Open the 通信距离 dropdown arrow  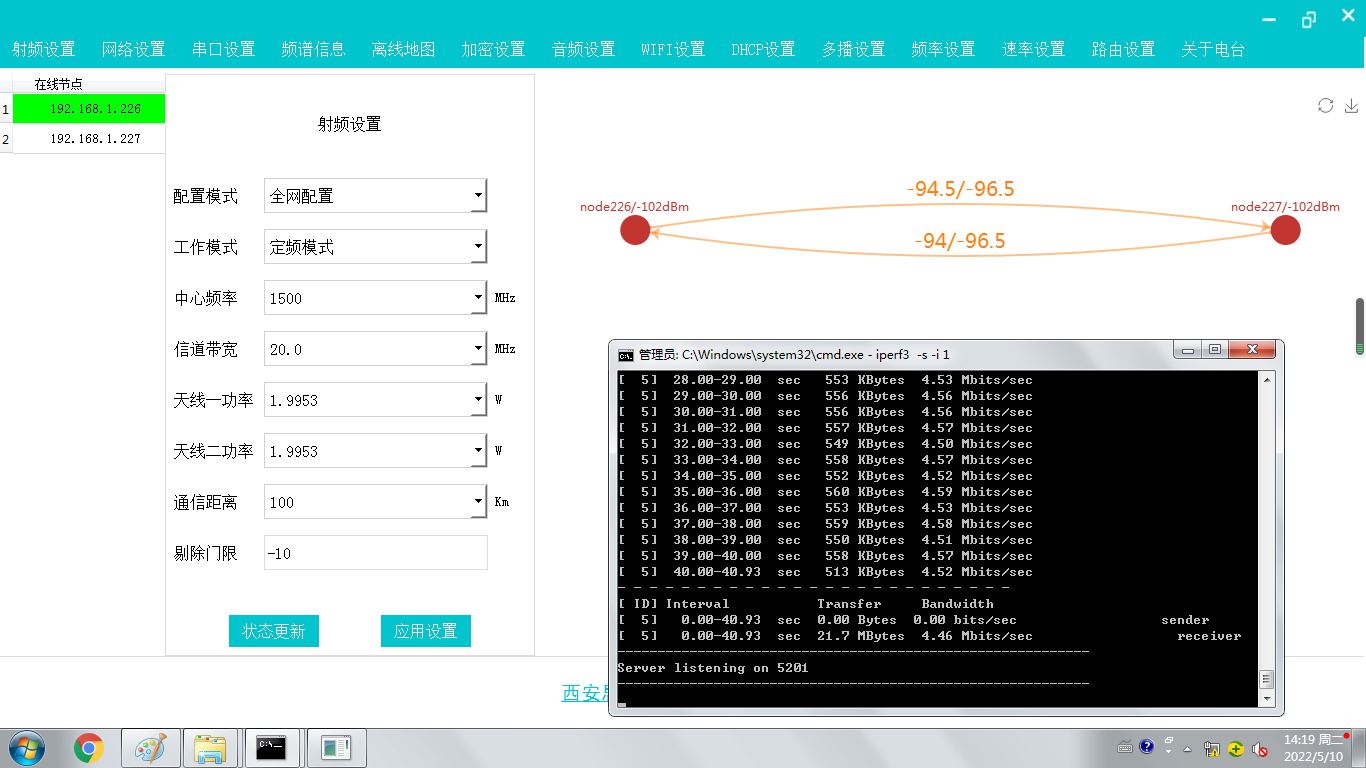479,502
